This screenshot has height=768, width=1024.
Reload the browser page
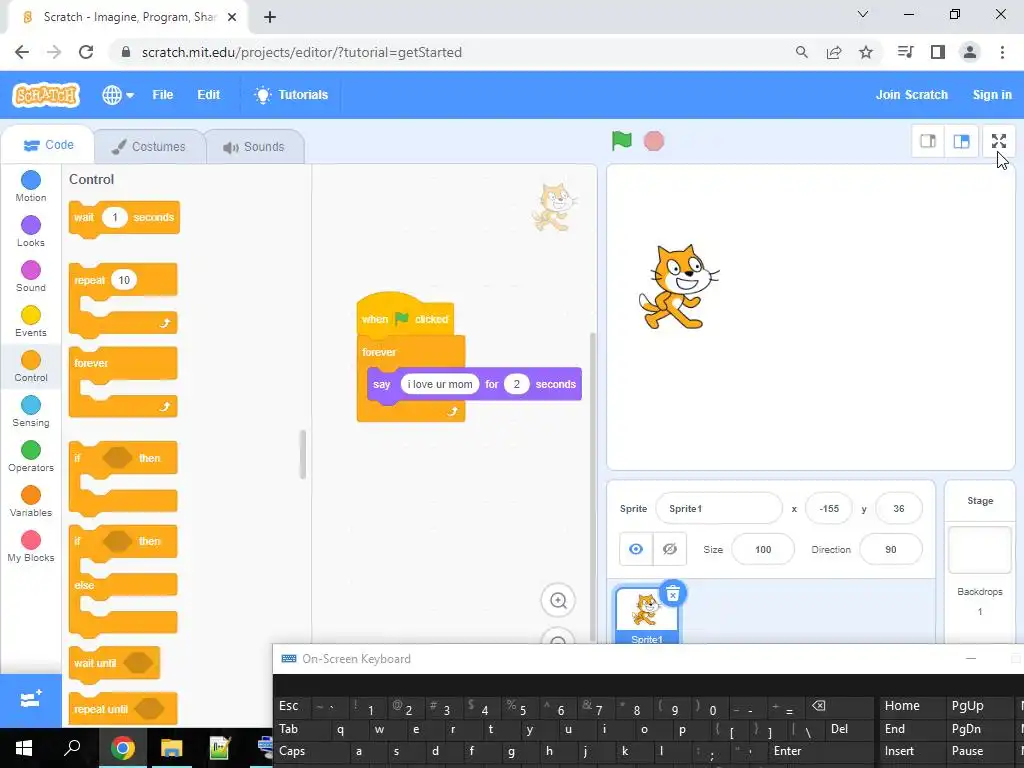pos(86,52)
